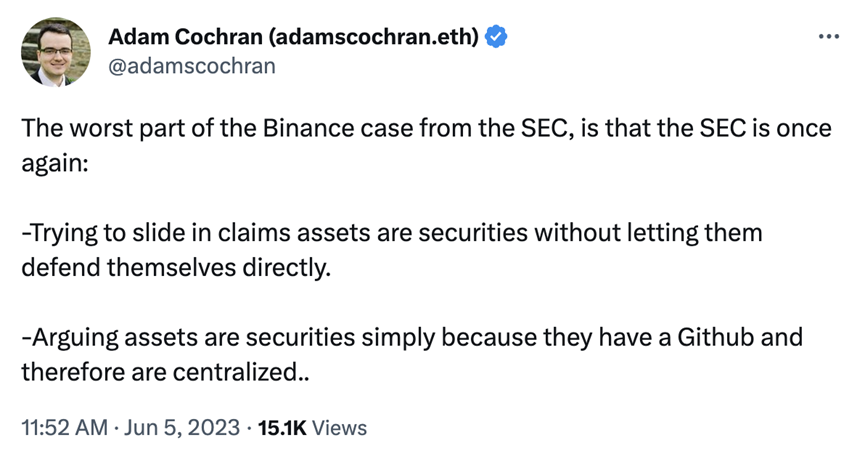View the 15.1K view count
The height and width of the screenshot is (459, 865).
pyautogui.click(x=282, y=428)
